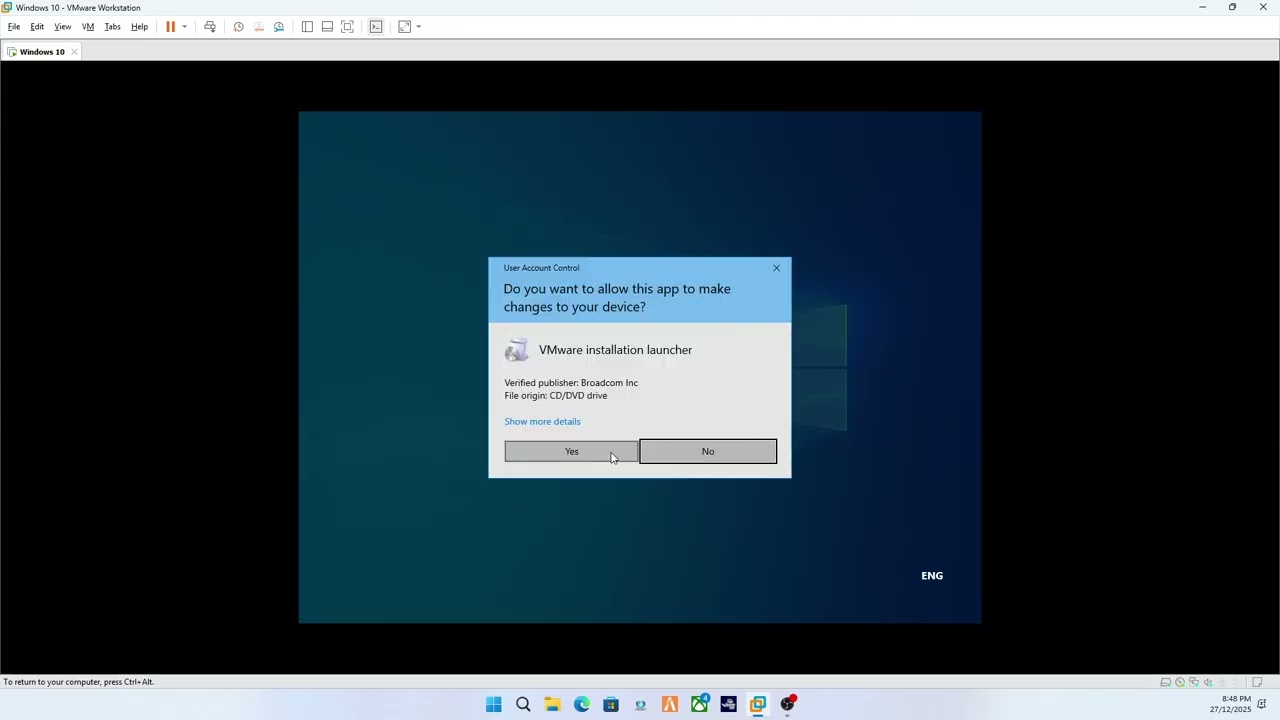Close the Windows 10 VM tab
The image size is (1280, 720).
[x=74, y=52]
